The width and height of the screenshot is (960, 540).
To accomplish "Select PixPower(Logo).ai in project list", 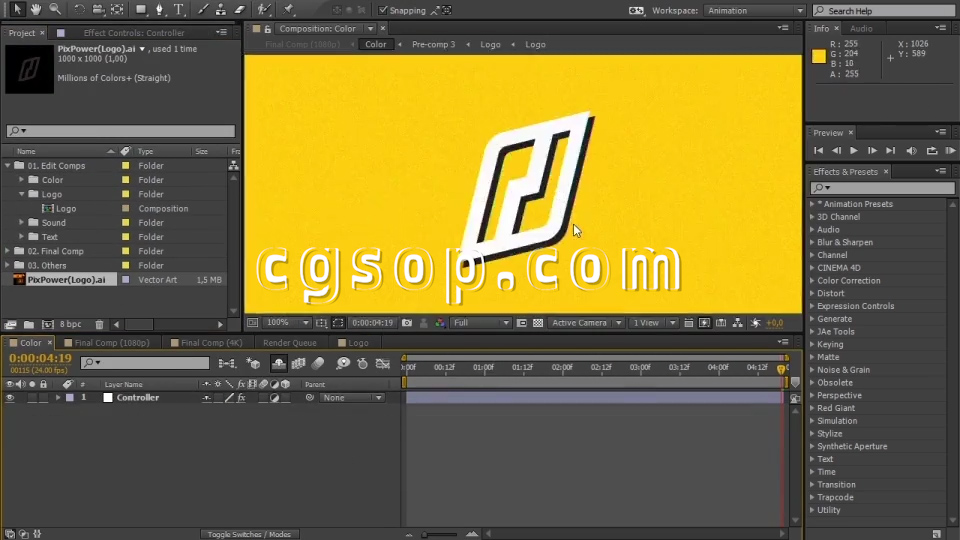I will coord(66,280).
